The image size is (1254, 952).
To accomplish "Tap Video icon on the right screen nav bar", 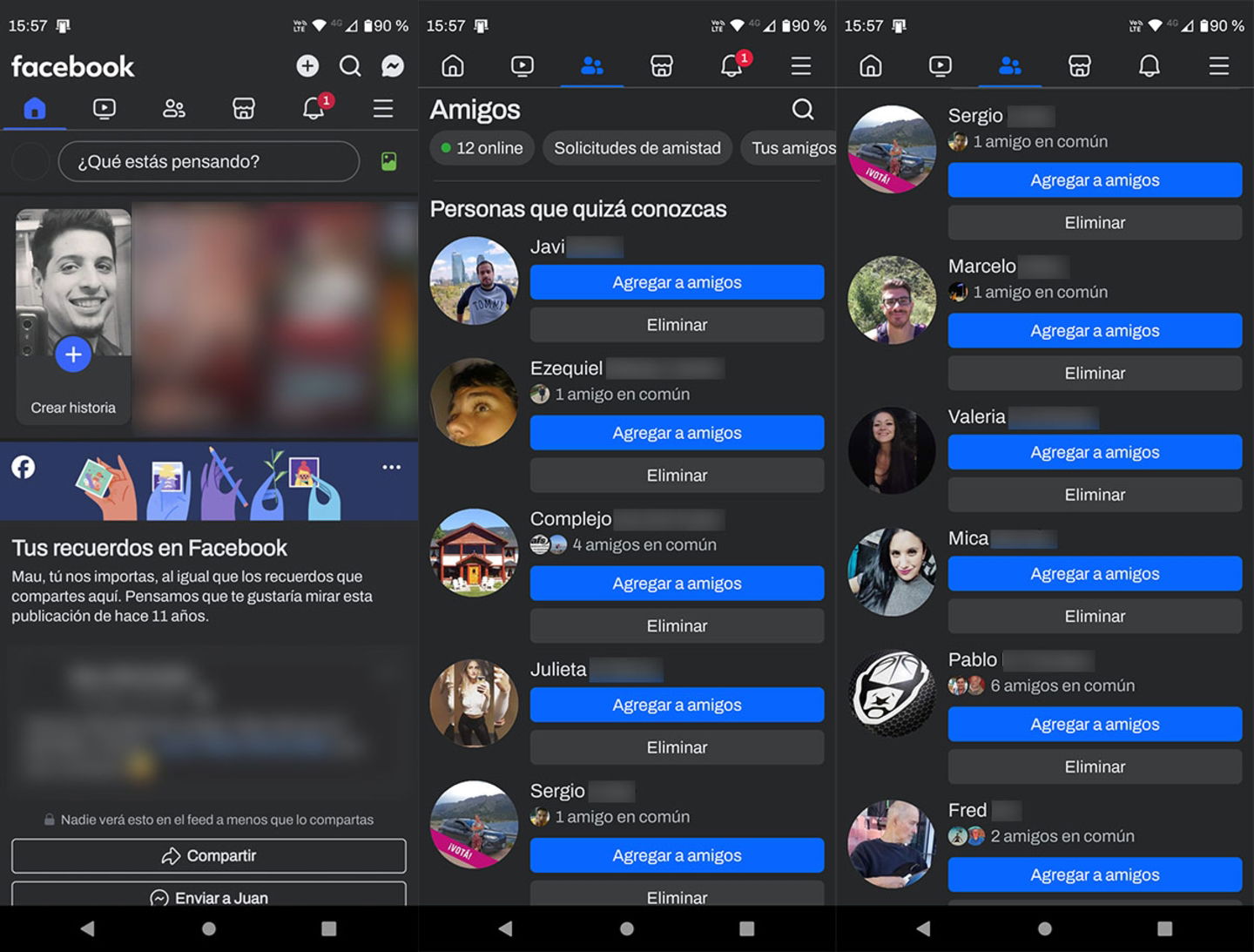I will [940, 65].
